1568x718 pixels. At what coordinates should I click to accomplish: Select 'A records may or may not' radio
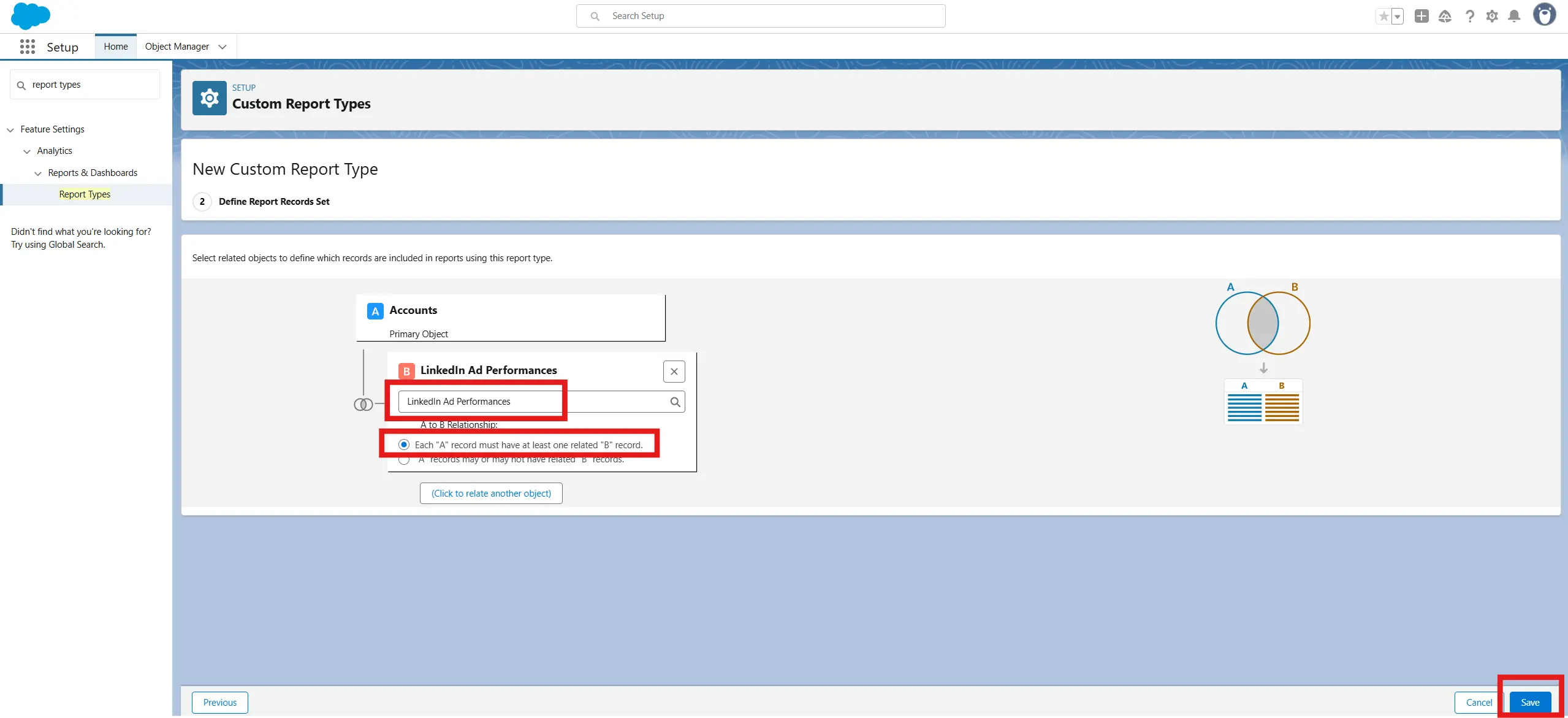click(x=404, y=460)
